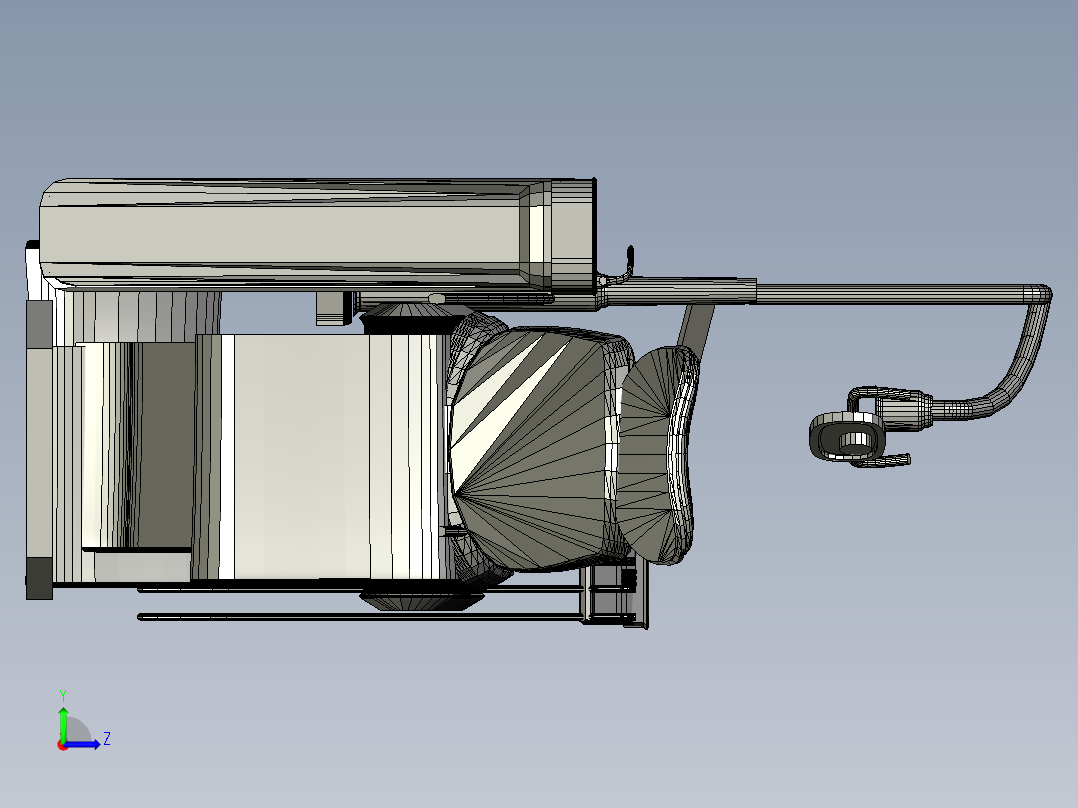Select the lamp head at arm's end
Screen dimensions: 1078x808
pyautogui.click(x=847, y=435)
